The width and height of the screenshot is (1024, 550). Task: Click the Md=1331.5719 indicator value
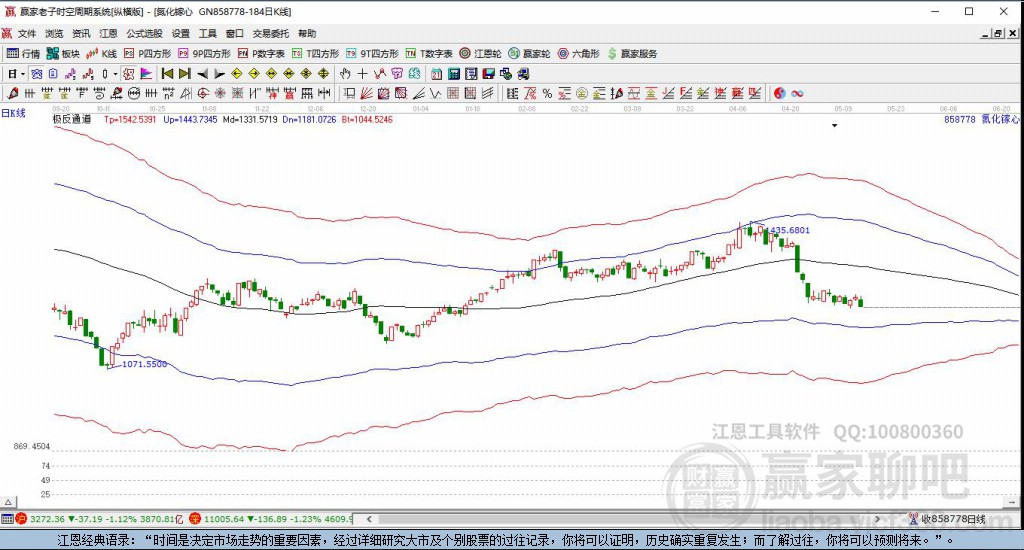pos(250,120)
